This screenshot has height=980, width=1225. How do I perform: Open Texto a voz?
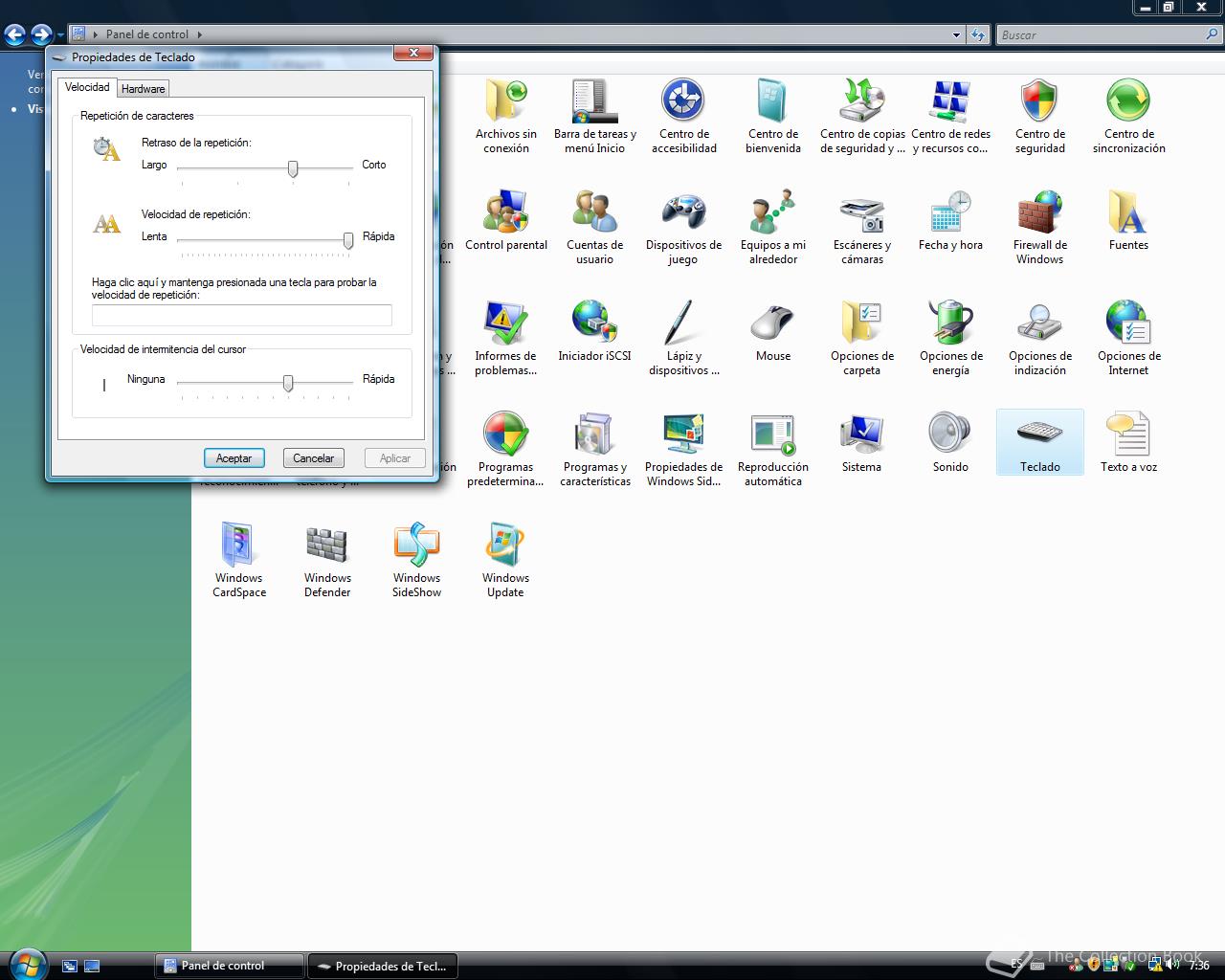[x=1128, y=444]
